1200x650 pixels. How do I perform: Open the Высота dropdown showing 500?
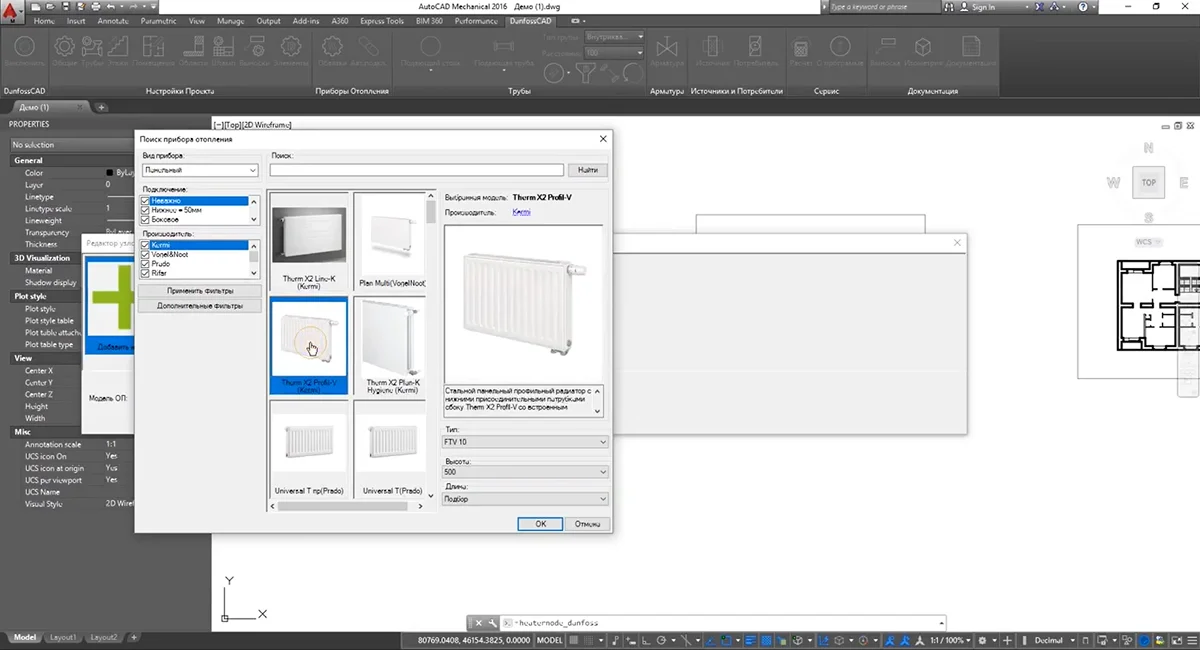(x=524, y=470)
